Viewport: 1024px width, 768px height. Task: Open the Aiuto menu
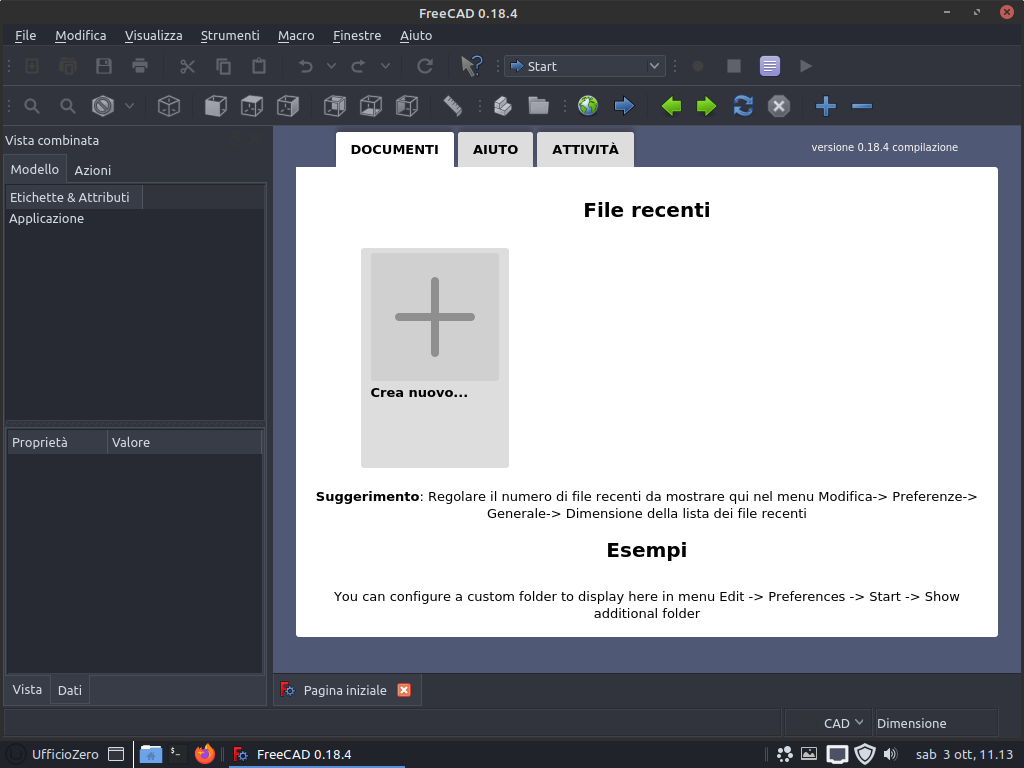pyautogui.click(x=416, y=35)
